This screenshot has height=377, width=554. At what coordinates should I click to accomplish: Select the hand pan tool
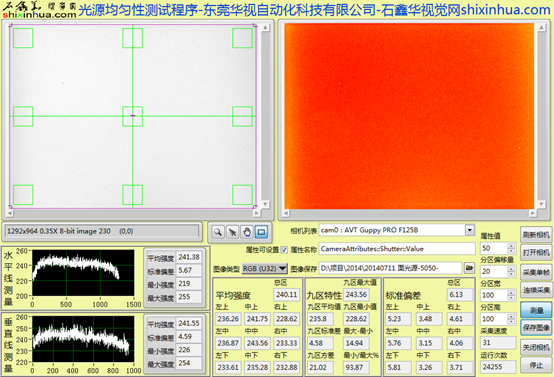click(247, 232)
